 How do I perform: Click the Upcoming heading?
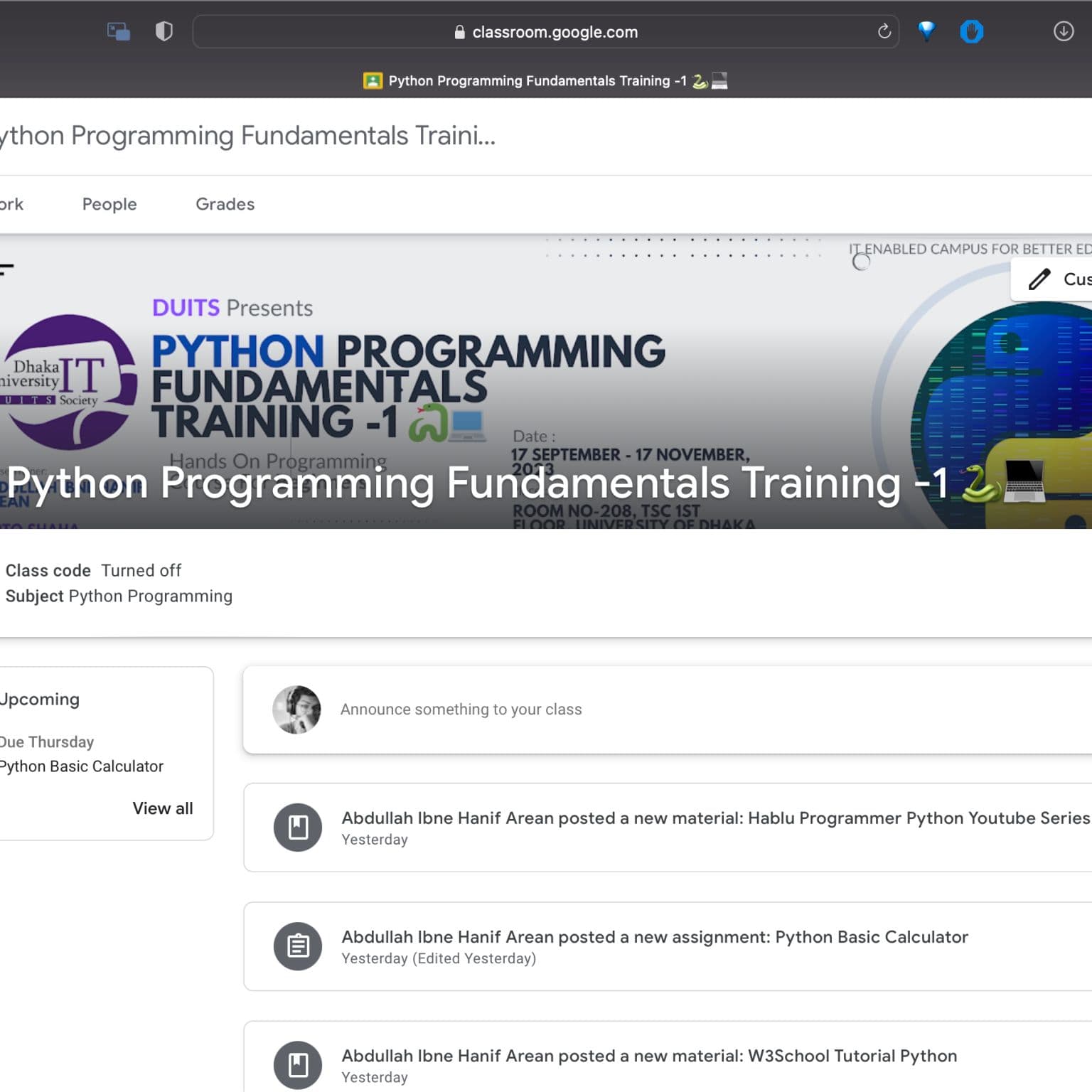(40, 700)
